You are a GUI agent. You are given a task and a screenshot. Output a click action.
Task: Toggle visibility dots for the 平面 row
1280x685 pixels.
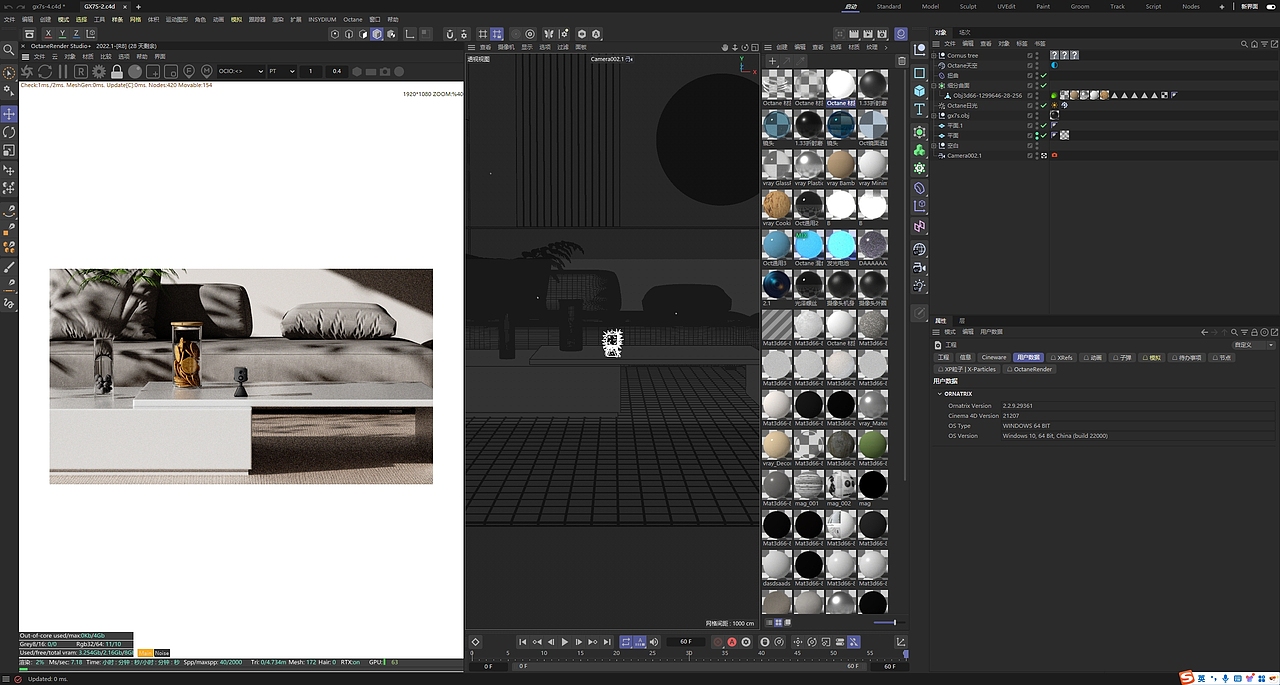[x=1036, y=136]
